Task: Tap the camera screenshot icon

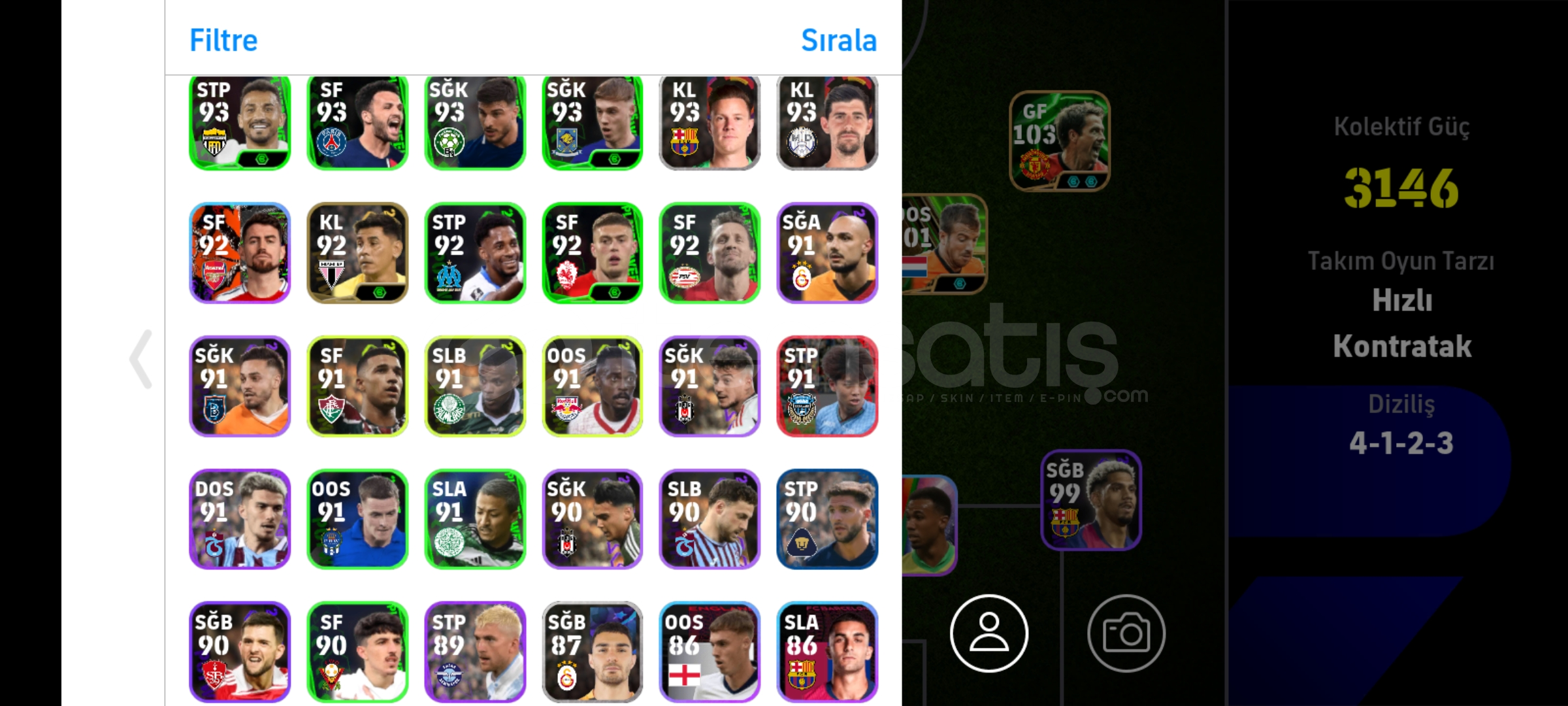Action: [1126, 633]
